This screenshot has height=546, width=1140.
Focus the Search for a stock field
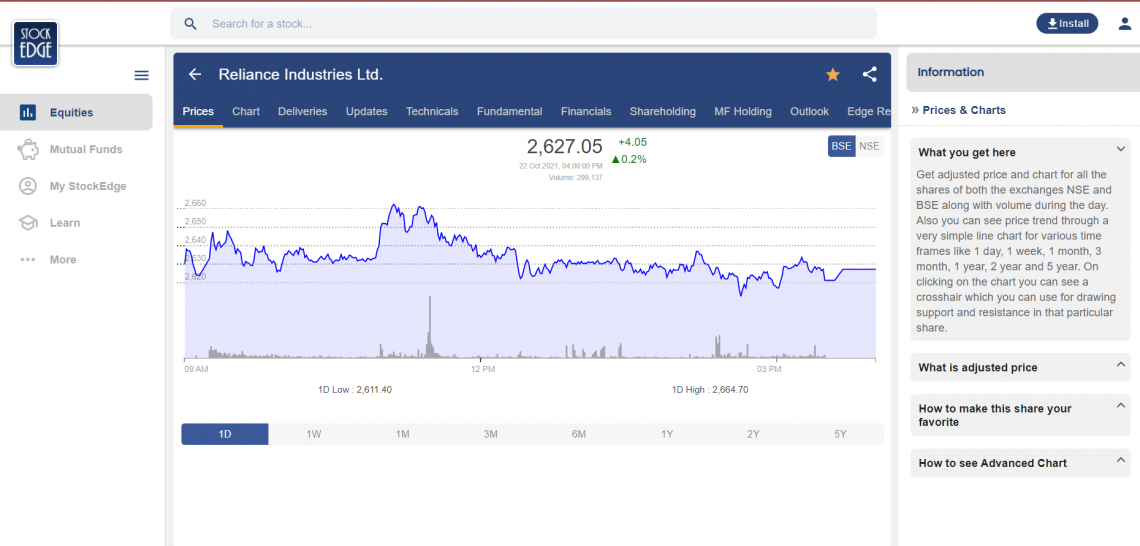click(523, 24)
